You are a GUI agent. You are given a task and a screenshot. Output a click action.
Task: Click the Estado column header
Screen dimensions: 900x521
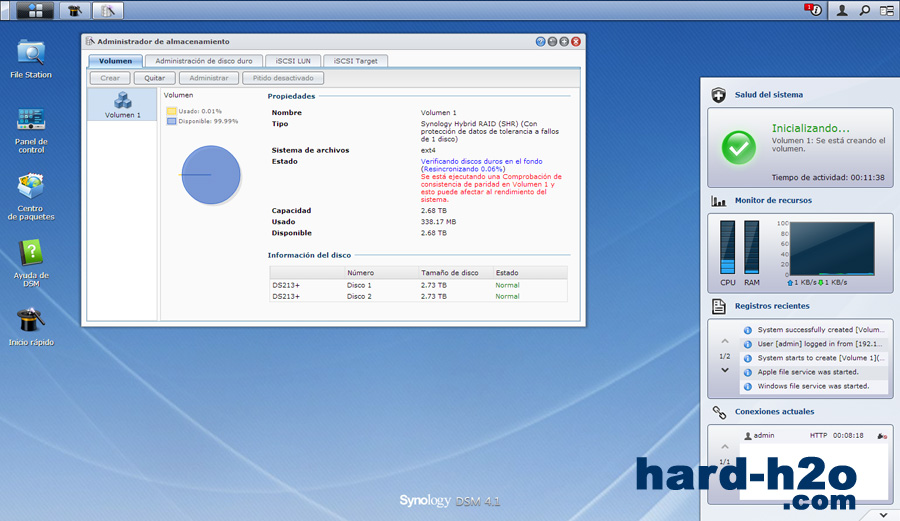[530, 273]
